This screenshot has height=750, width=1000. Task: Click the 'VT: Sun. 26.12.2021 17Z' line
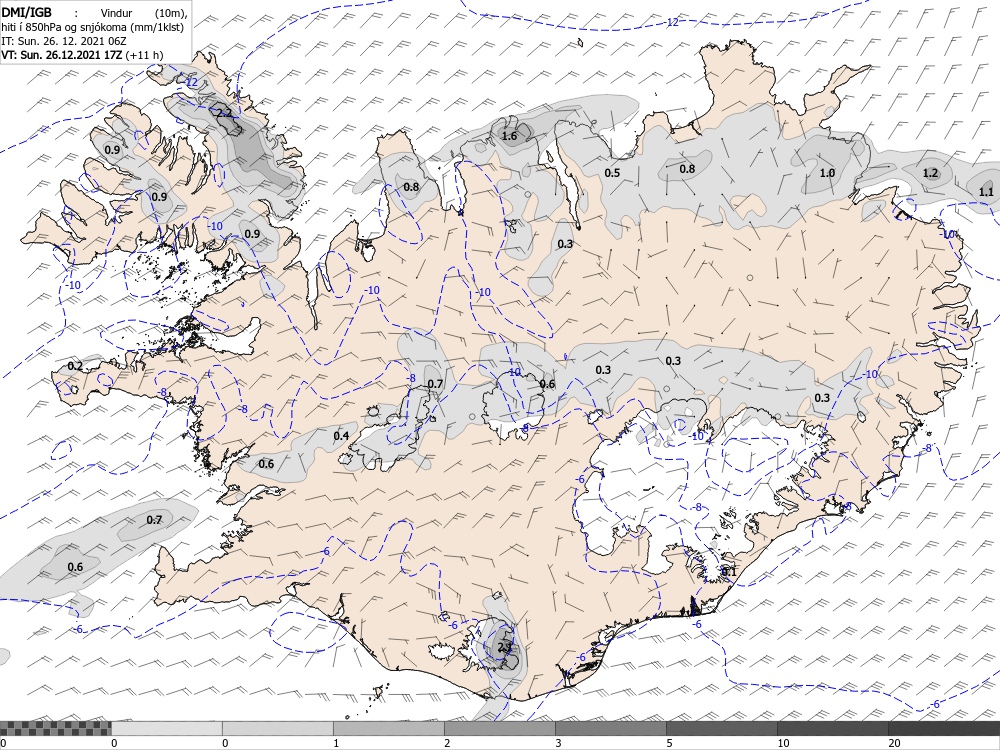click(62, 55)
